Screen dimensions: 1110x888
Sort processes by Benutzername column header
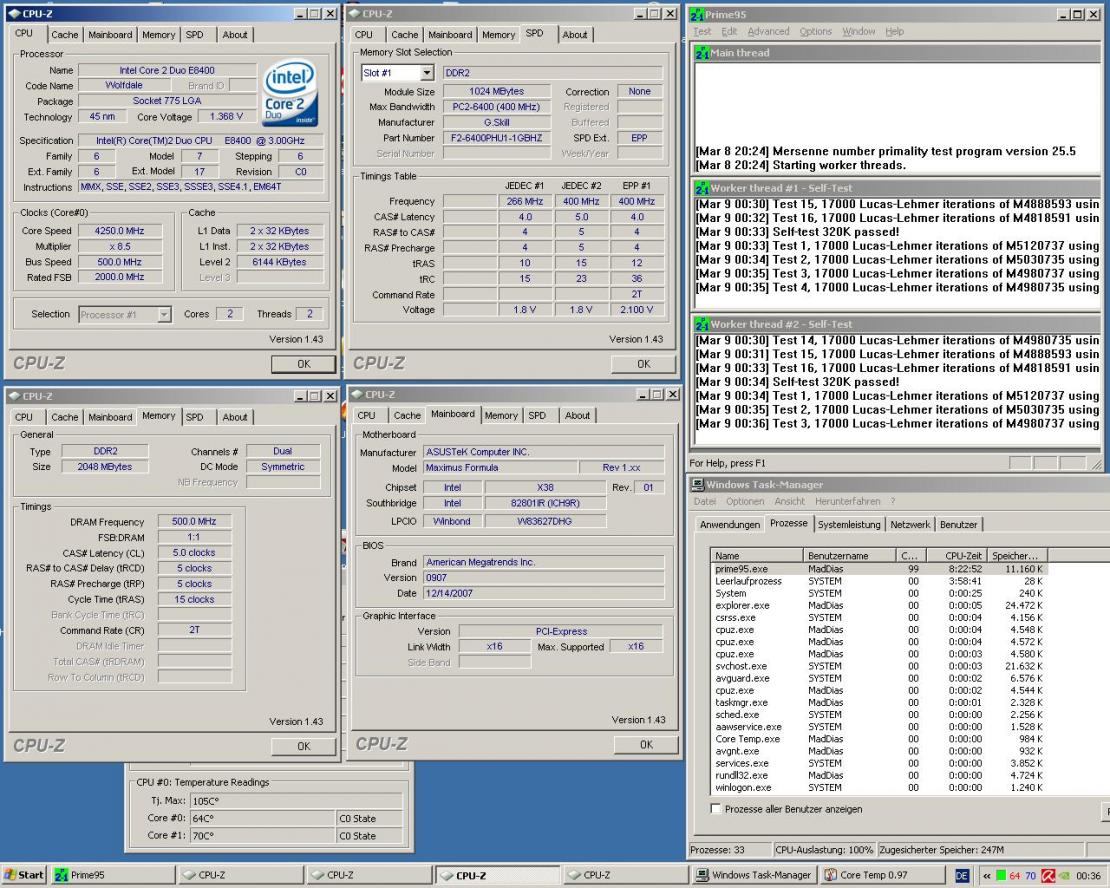coord(849,556)
